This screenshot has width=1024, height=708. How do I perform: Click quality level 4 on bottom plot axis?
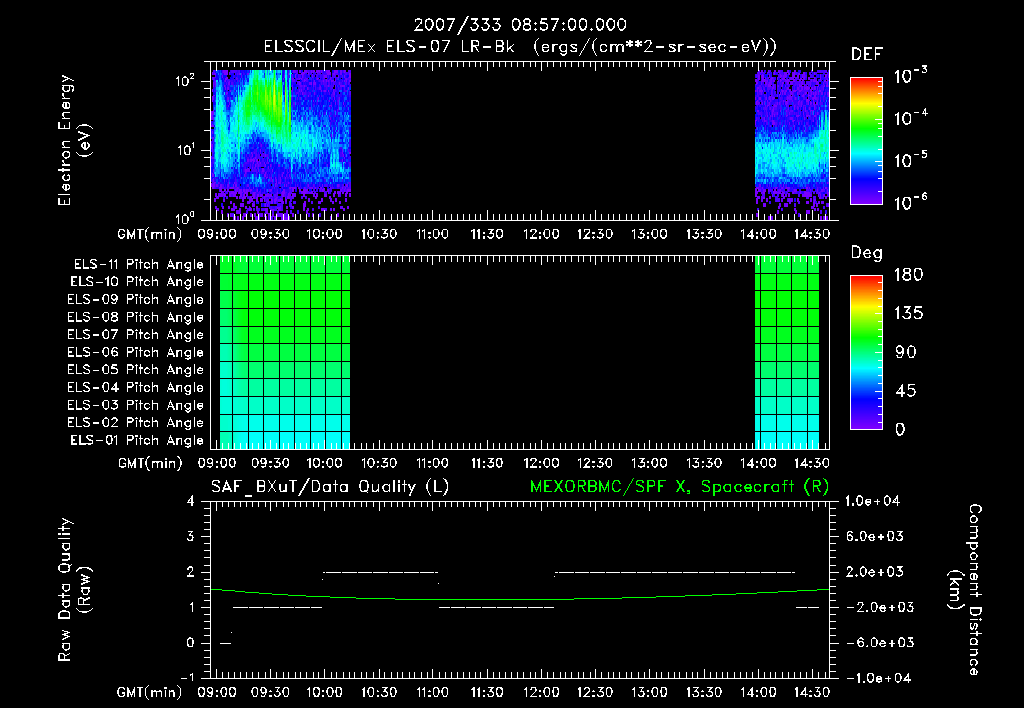[191, 502]
